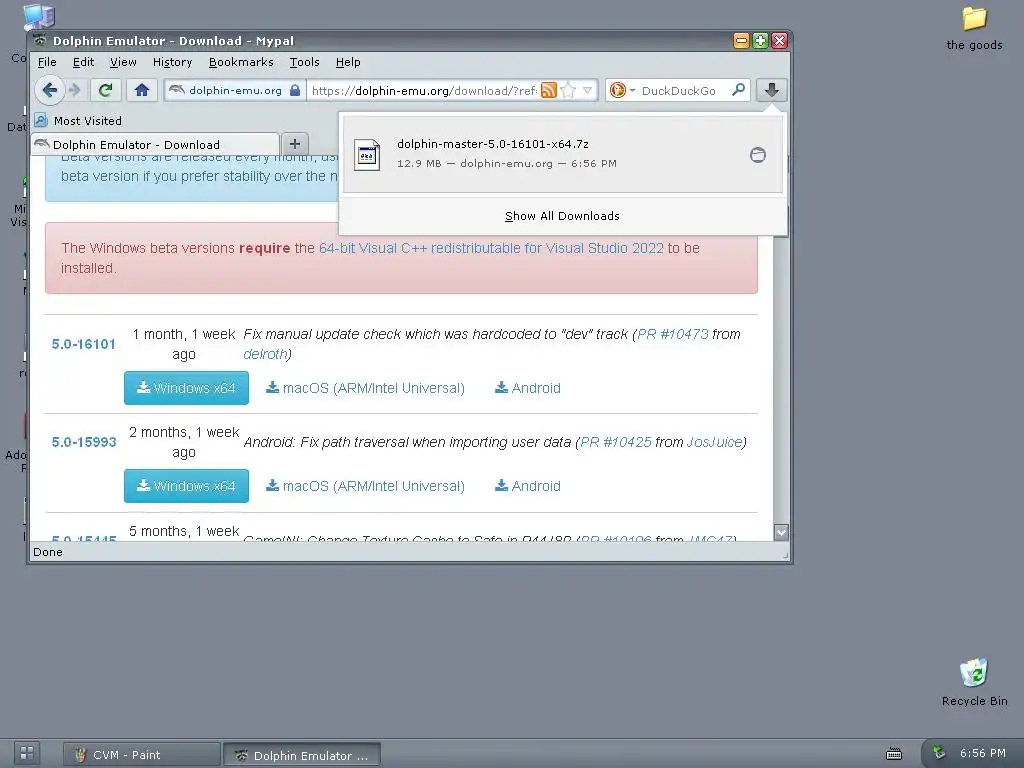This screenshot has width=1024, height=768.
Task: Open version 5.0-16101 link
Action: [x=84, y=344]
